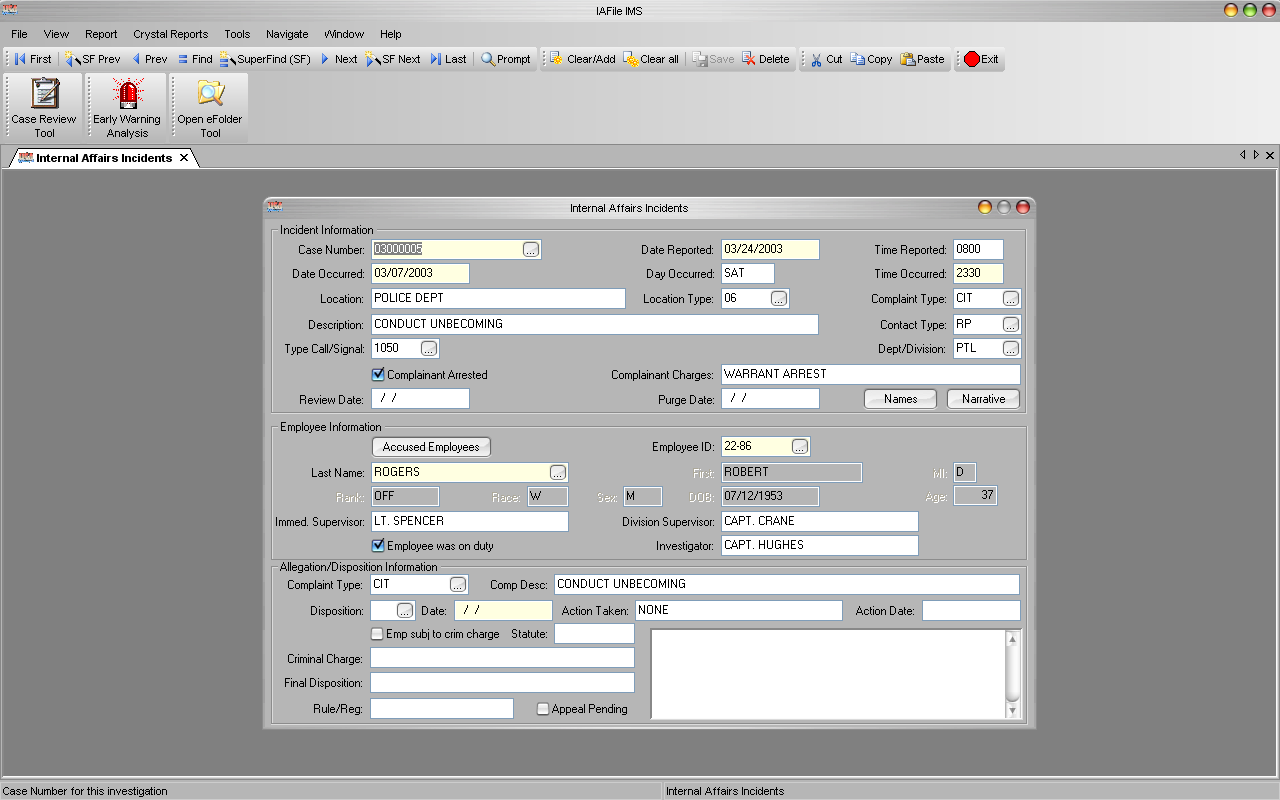This screenshot has width=1280, height=800.
Task: Click the SuperFind (SF) toolbar icon
Action: tap(227, 59)
